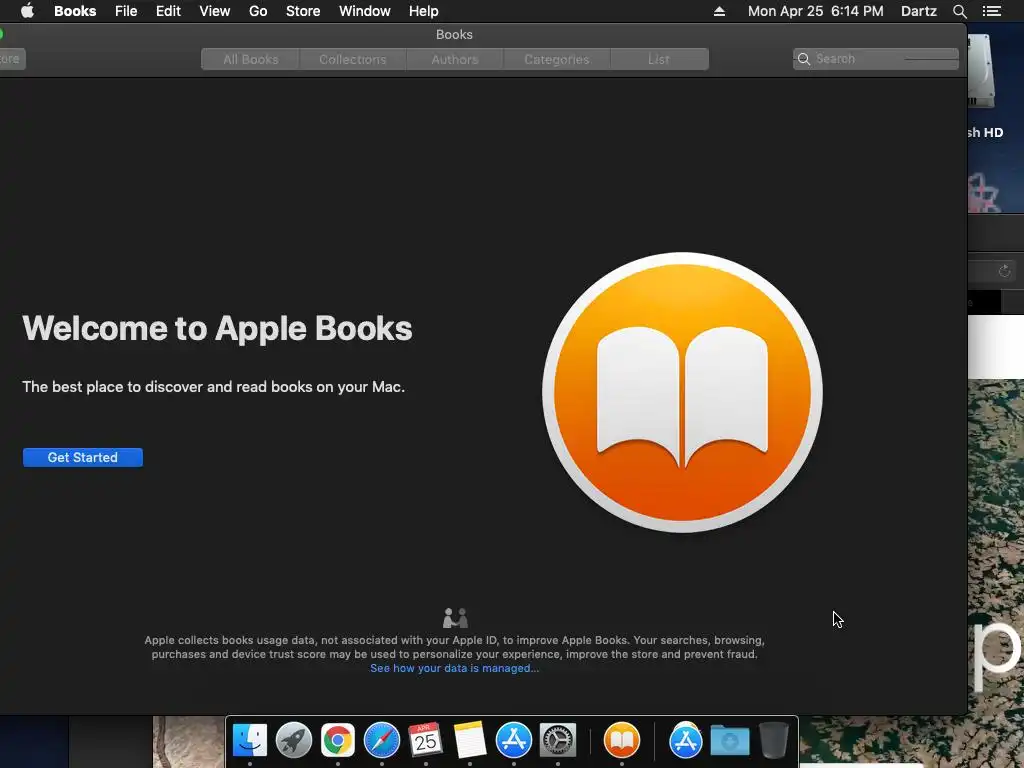Open the Books application menu
This screenshot has width=1024, height=768.
(x=75, y=11)
